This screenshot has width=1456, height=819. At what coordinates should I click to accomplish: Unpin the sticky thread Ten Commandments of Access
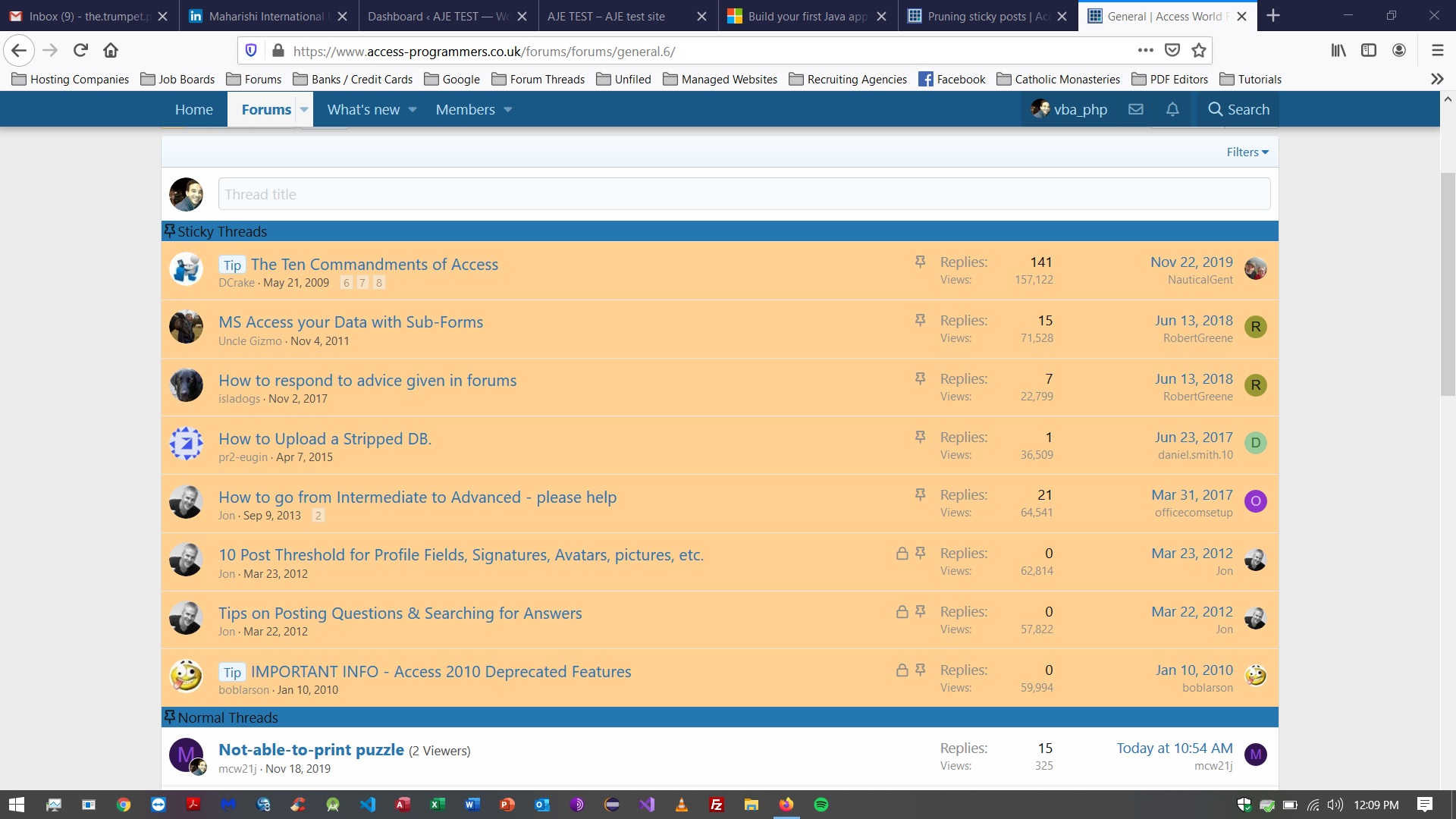pos(920,262)
